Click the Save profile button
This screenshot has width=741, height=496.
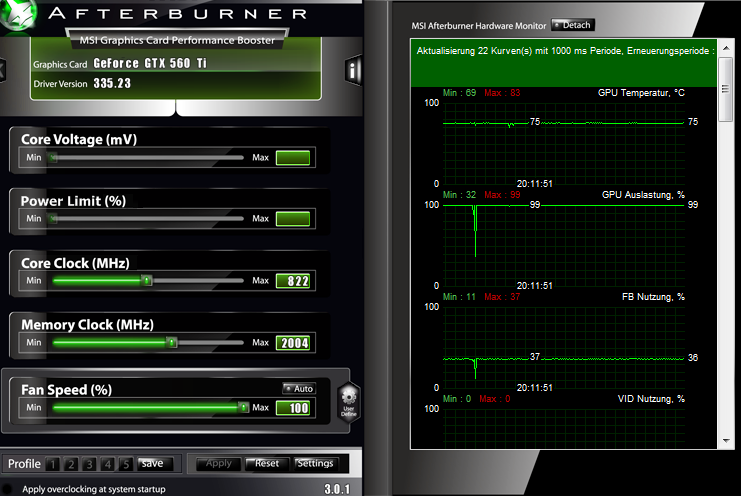click(x=151, y=463)
